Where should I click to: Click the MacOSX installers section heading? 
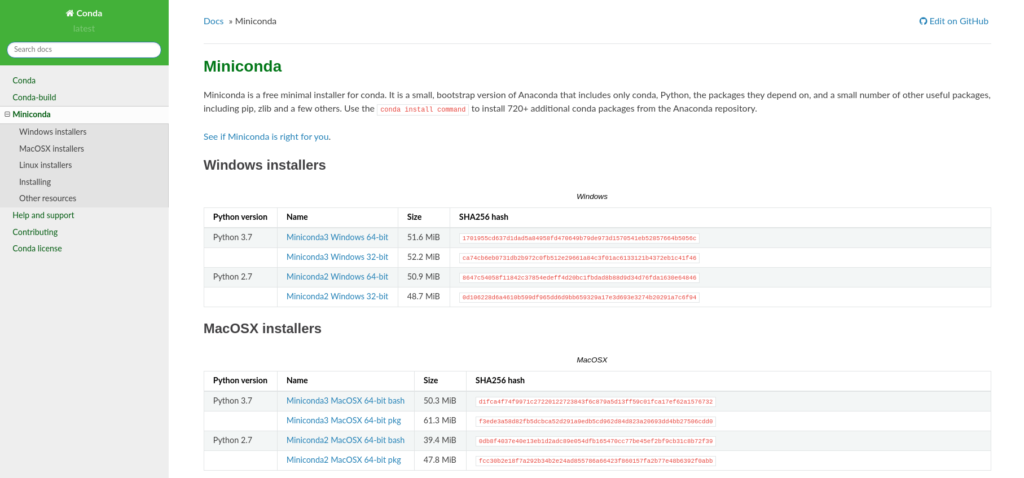[x=263, y=328]
